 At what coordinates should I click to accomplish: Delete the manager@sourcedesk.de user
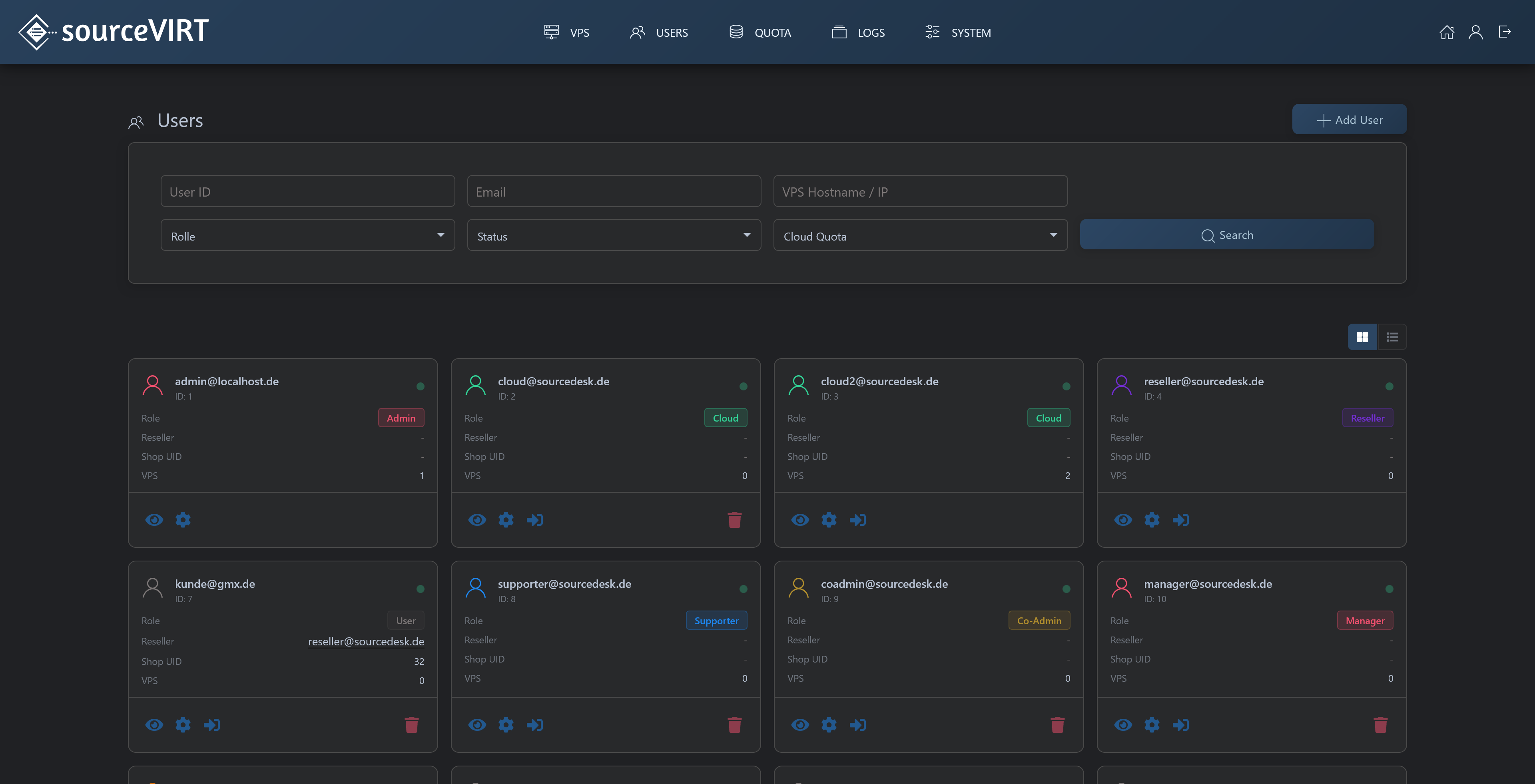(1381, 724)
